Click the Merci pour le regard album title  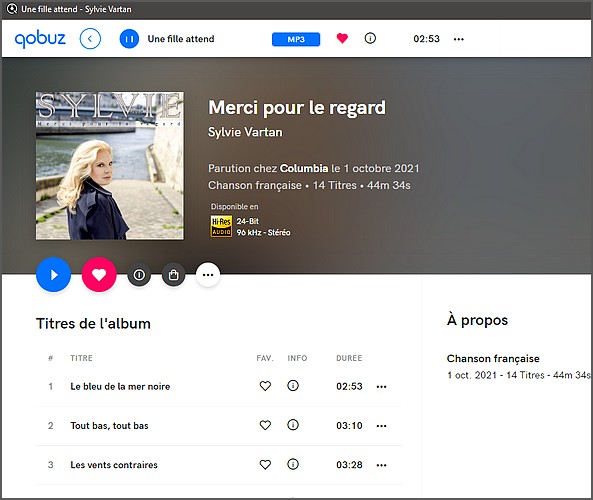point(297,107)
